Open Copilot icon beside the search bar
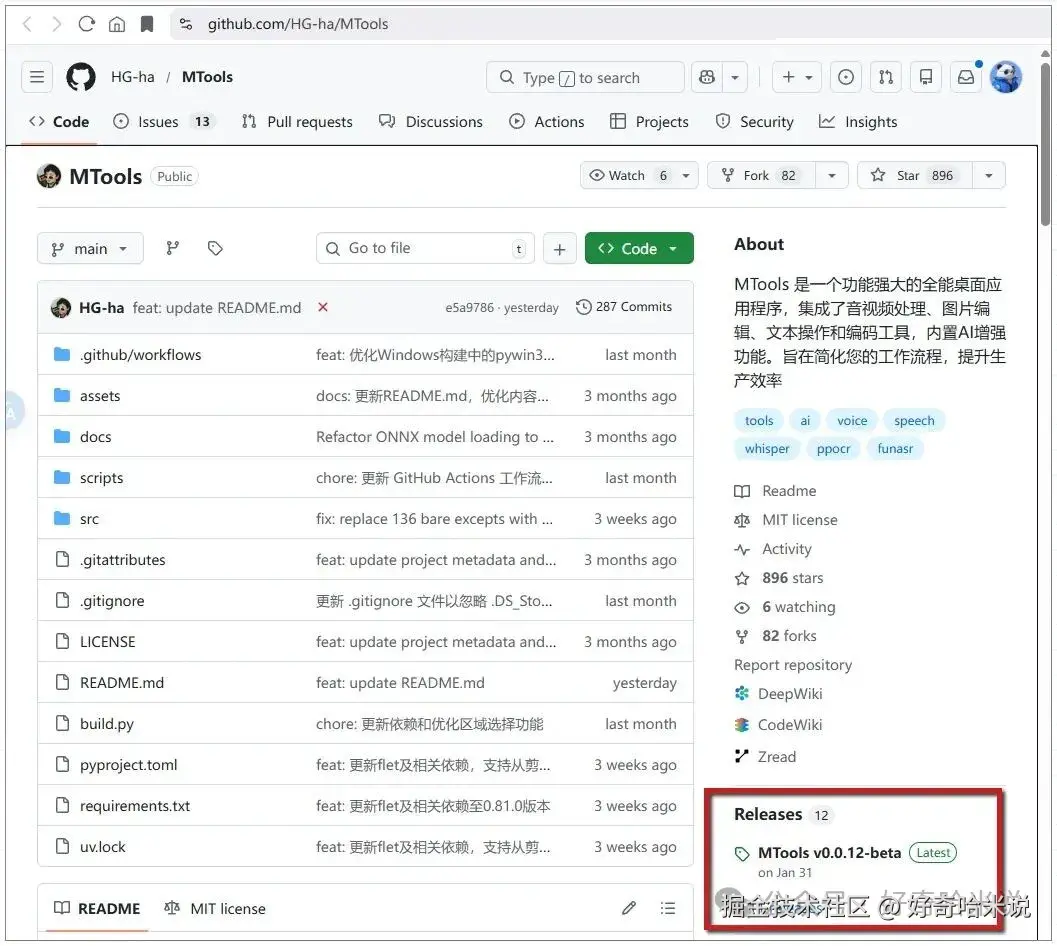Image resolution: width=1057 pixels, height=946 pixels. [x=706, y=77]
